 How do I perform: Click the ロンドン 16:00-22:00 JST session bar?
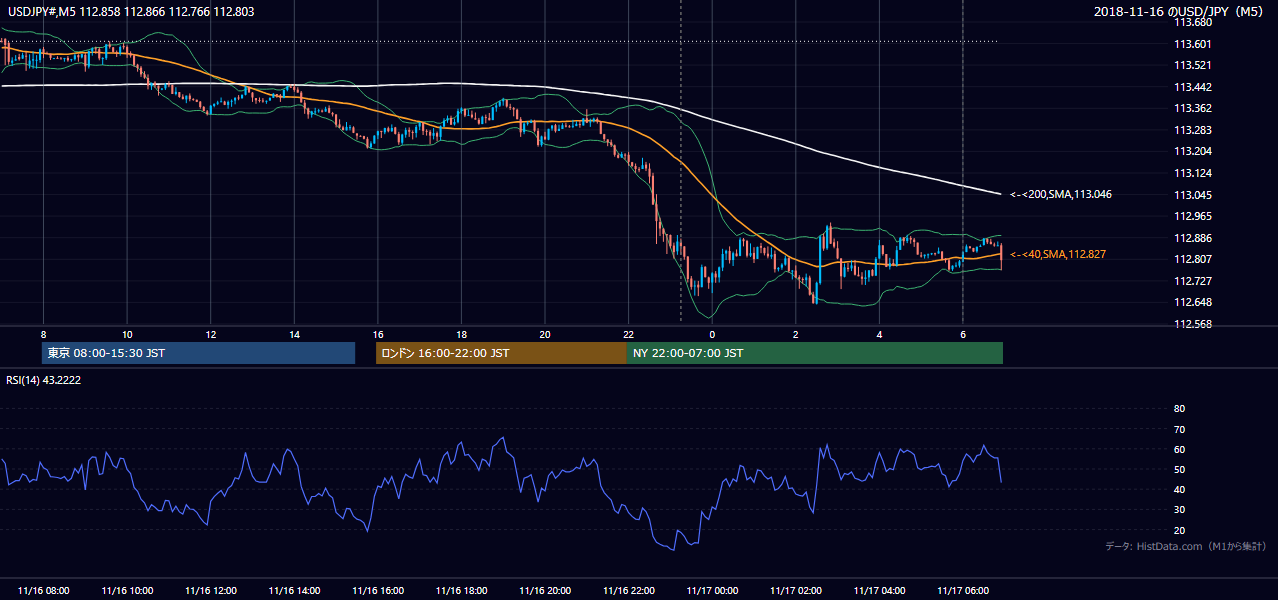(501, 353)
